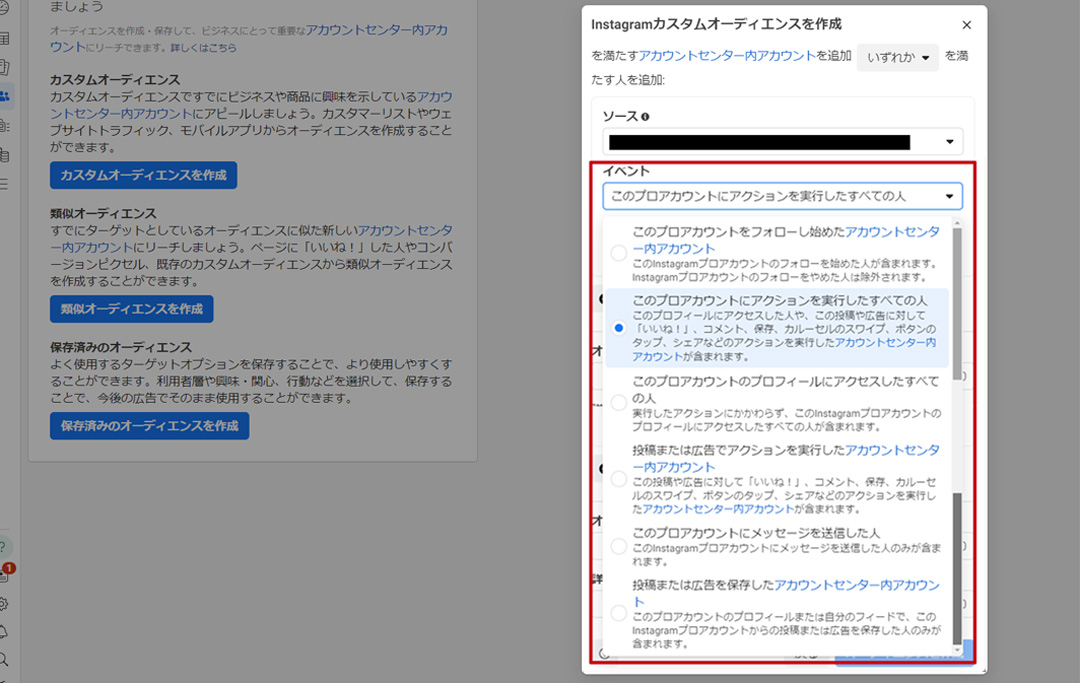Select 投稿または広告を保存した radio option
The width and height of the screenshot is (1080, 683).
(x=619, y=612)
